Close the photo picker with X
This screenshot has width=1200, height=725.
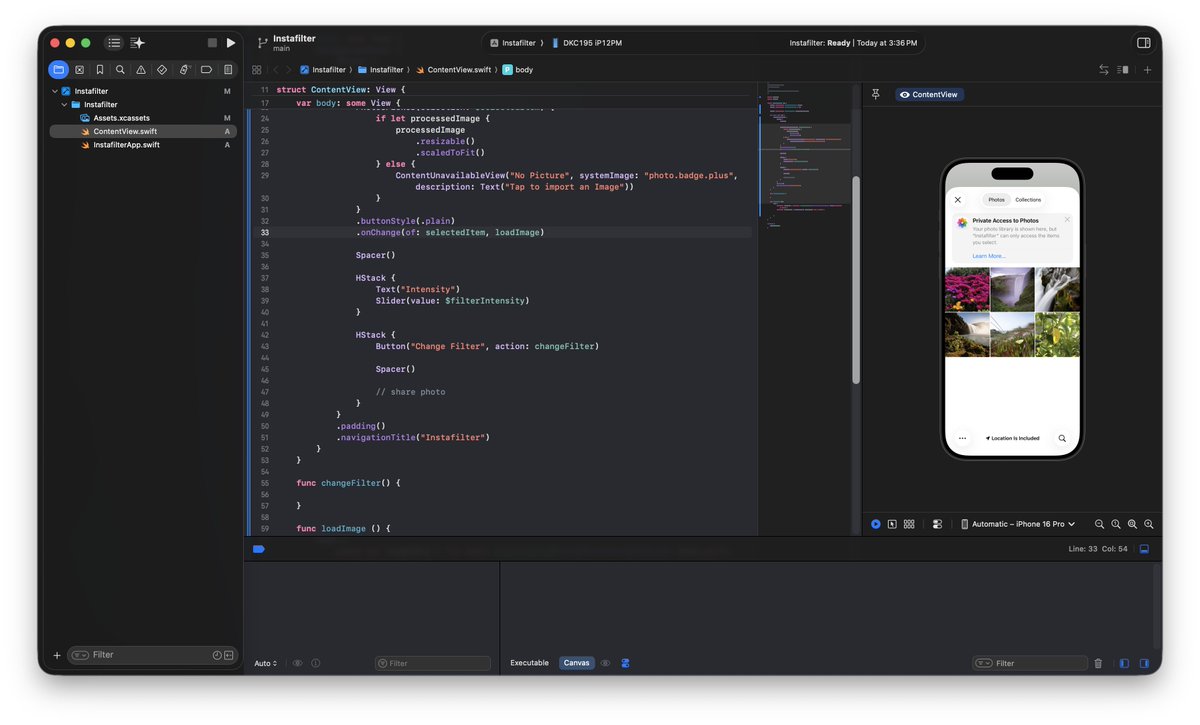click(x=958, y=200)
